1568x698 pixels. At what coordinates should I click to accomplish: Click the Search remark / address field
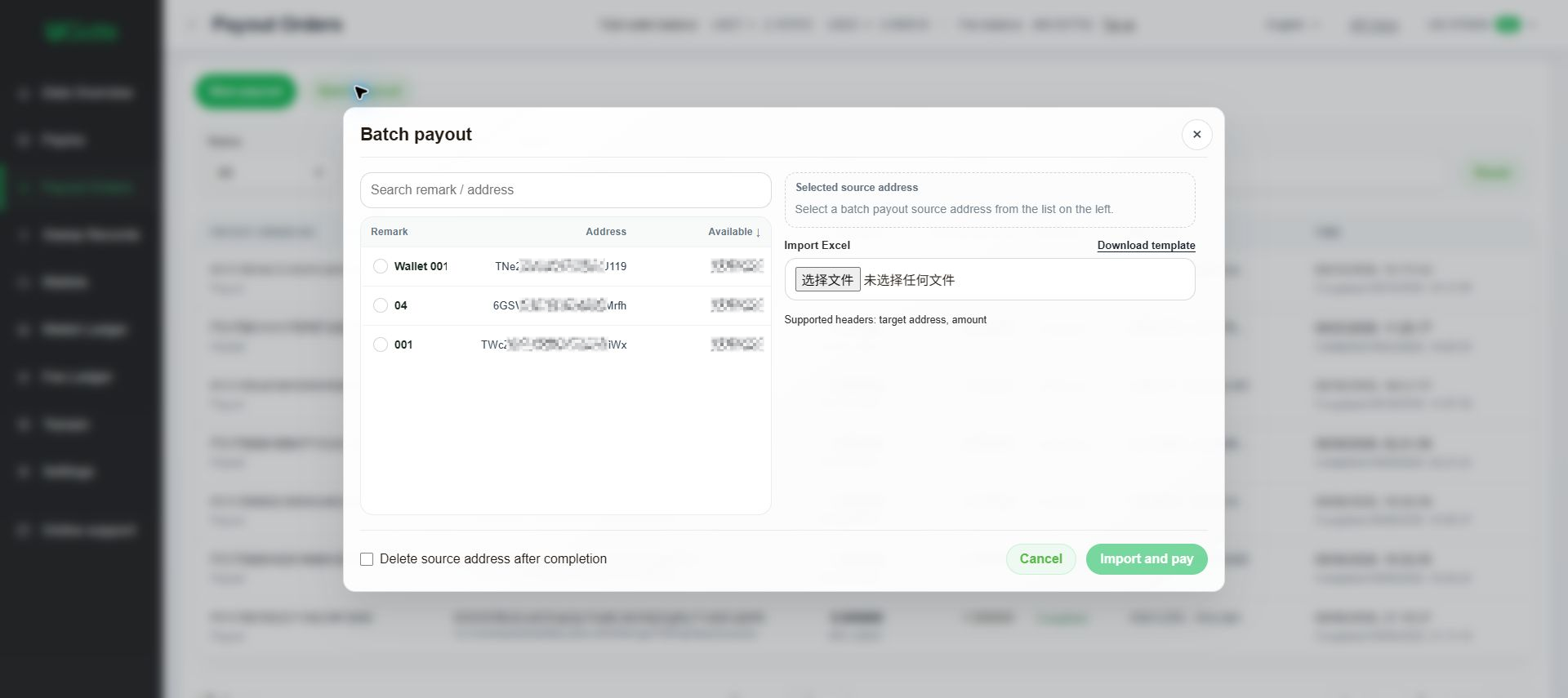(x=565, y=190)
